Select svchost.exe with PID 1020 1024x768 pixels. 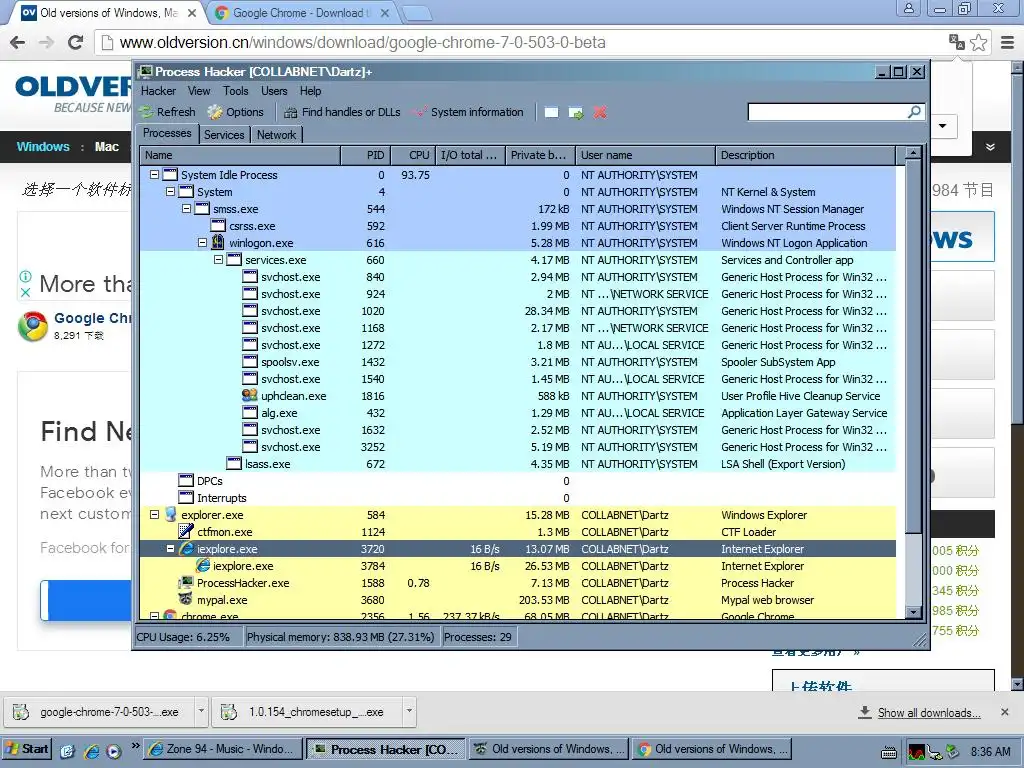click(x=518, y=311)
